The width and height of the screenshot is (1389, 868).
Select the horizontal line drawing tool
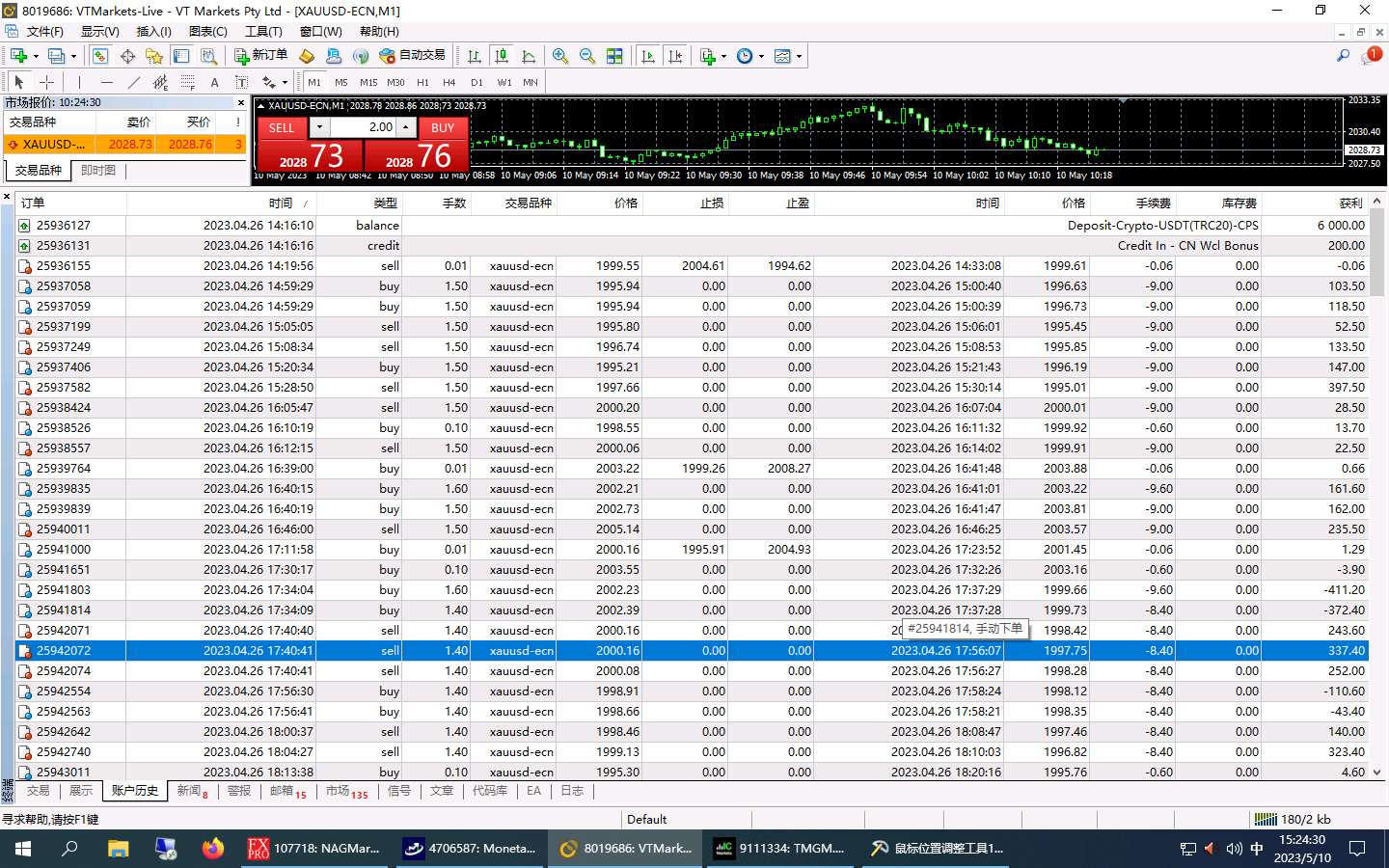106,82
